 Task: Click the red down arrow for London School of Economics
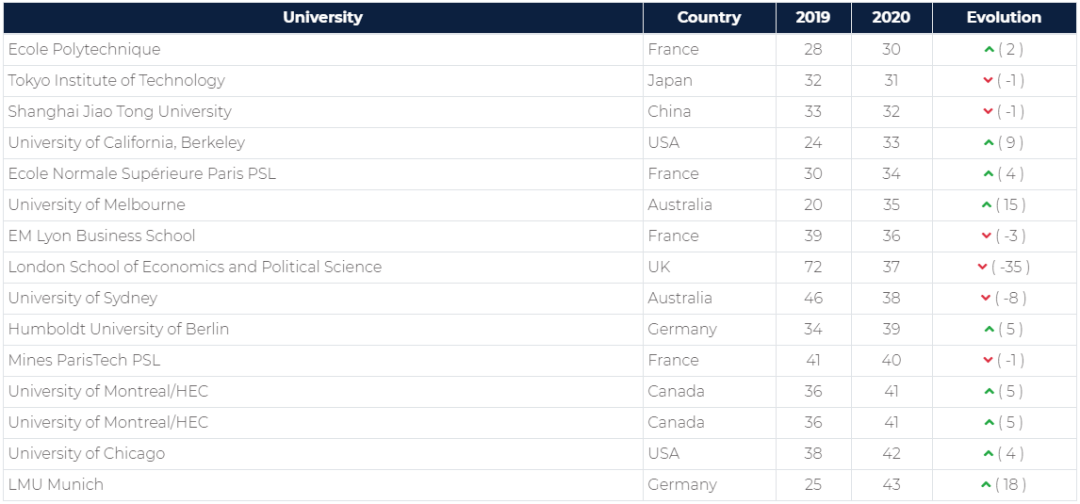pos(982,267)
